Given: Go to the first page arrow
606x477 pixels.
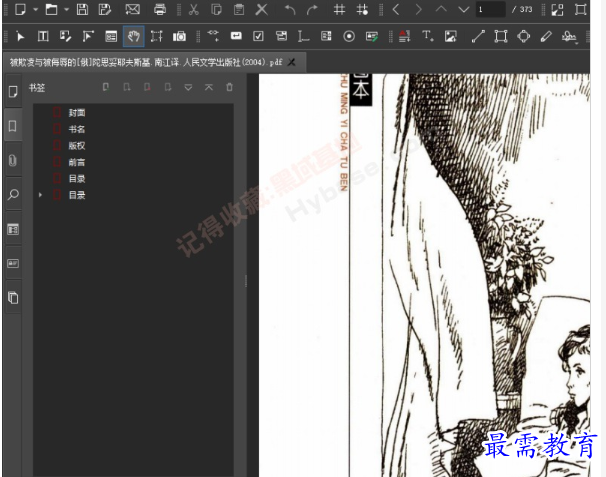Looking at the screenshot, I should (396, 9).
